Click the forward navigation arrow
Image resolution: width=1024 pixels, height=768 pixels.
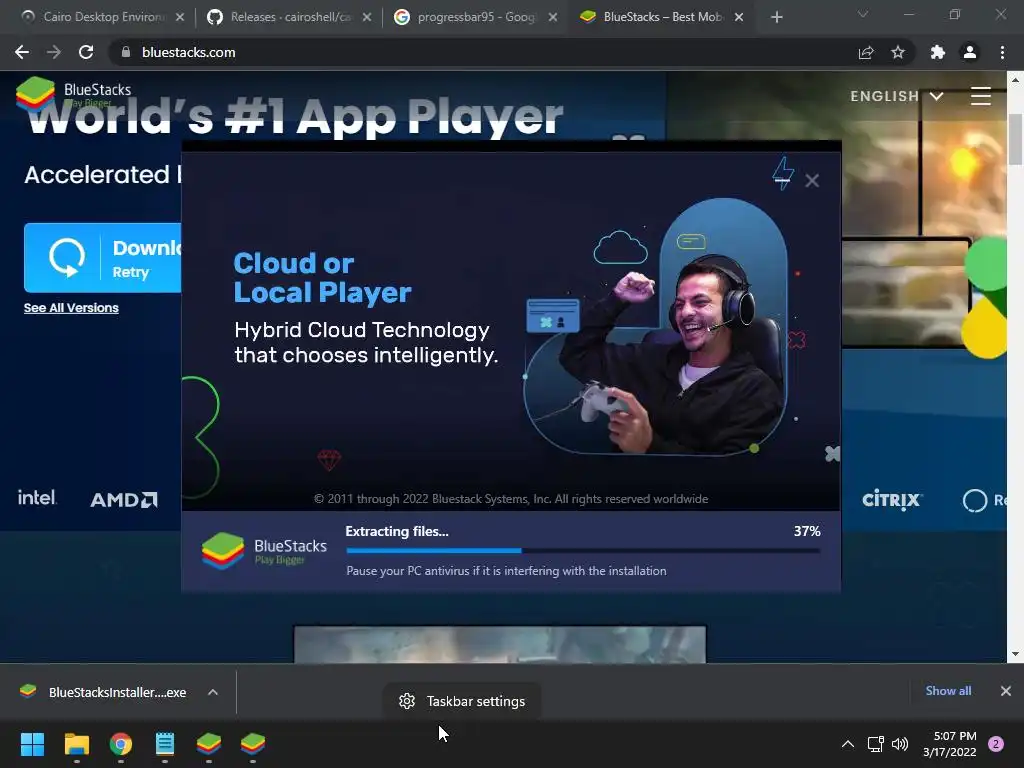point(54,52)
